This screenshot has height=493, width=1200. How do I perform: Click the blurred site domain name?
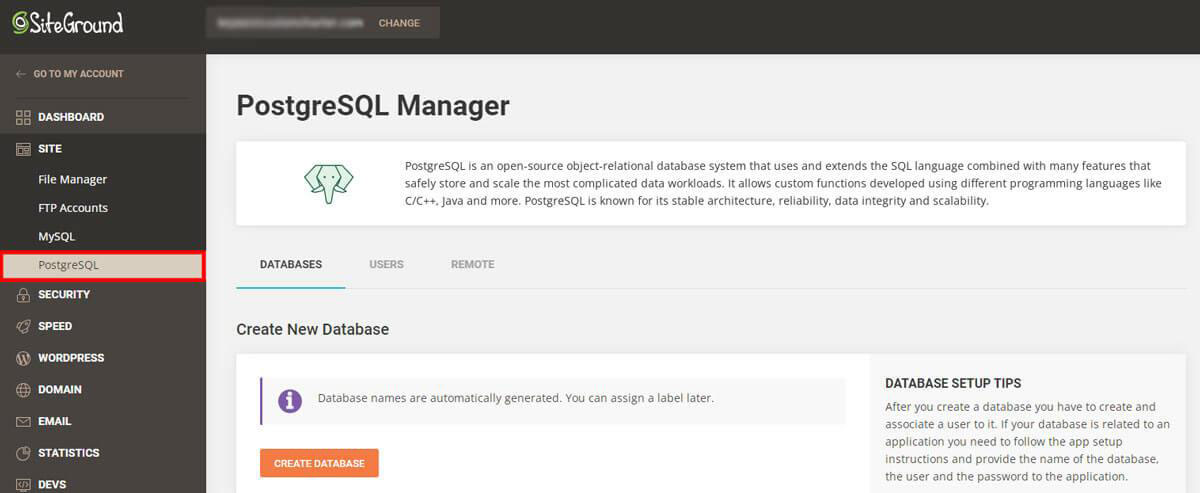pos(290,23)
